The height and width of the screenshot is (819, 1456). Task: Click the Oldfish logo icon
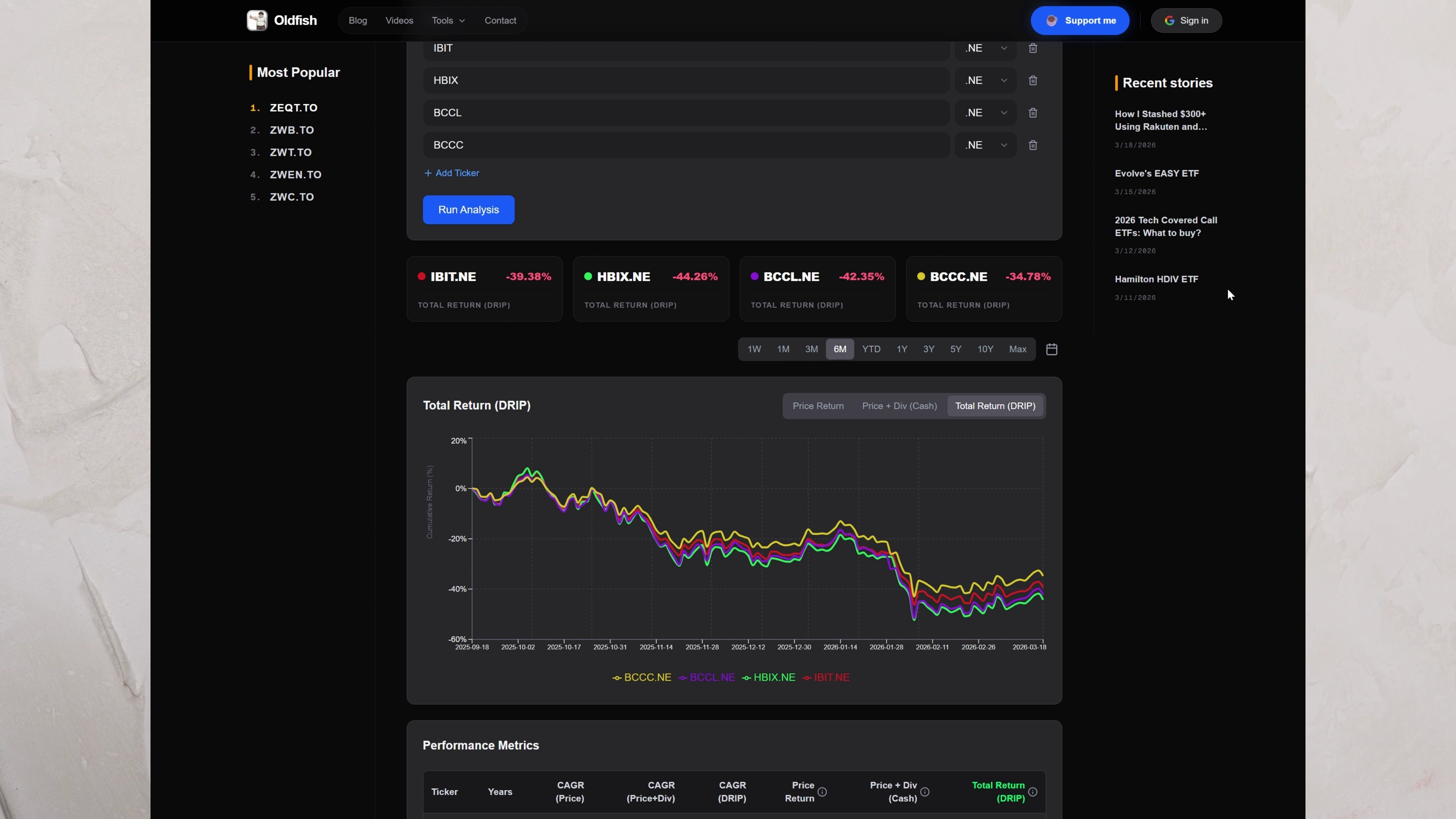click(x=257, y=20)
